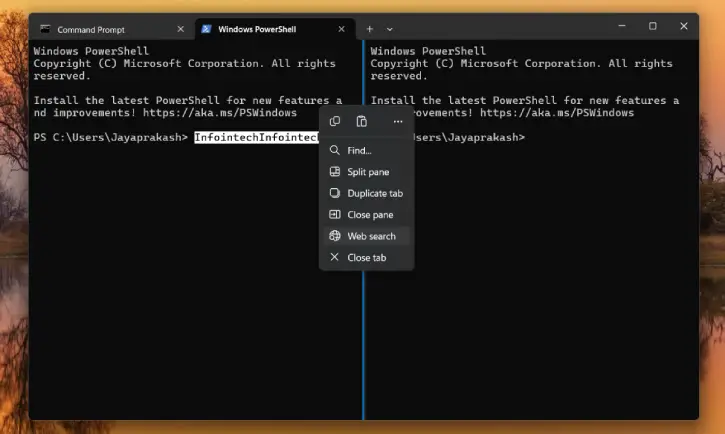Click the Paste icon in the context menu
Viewport: 725px width, 434px height.
362,121
